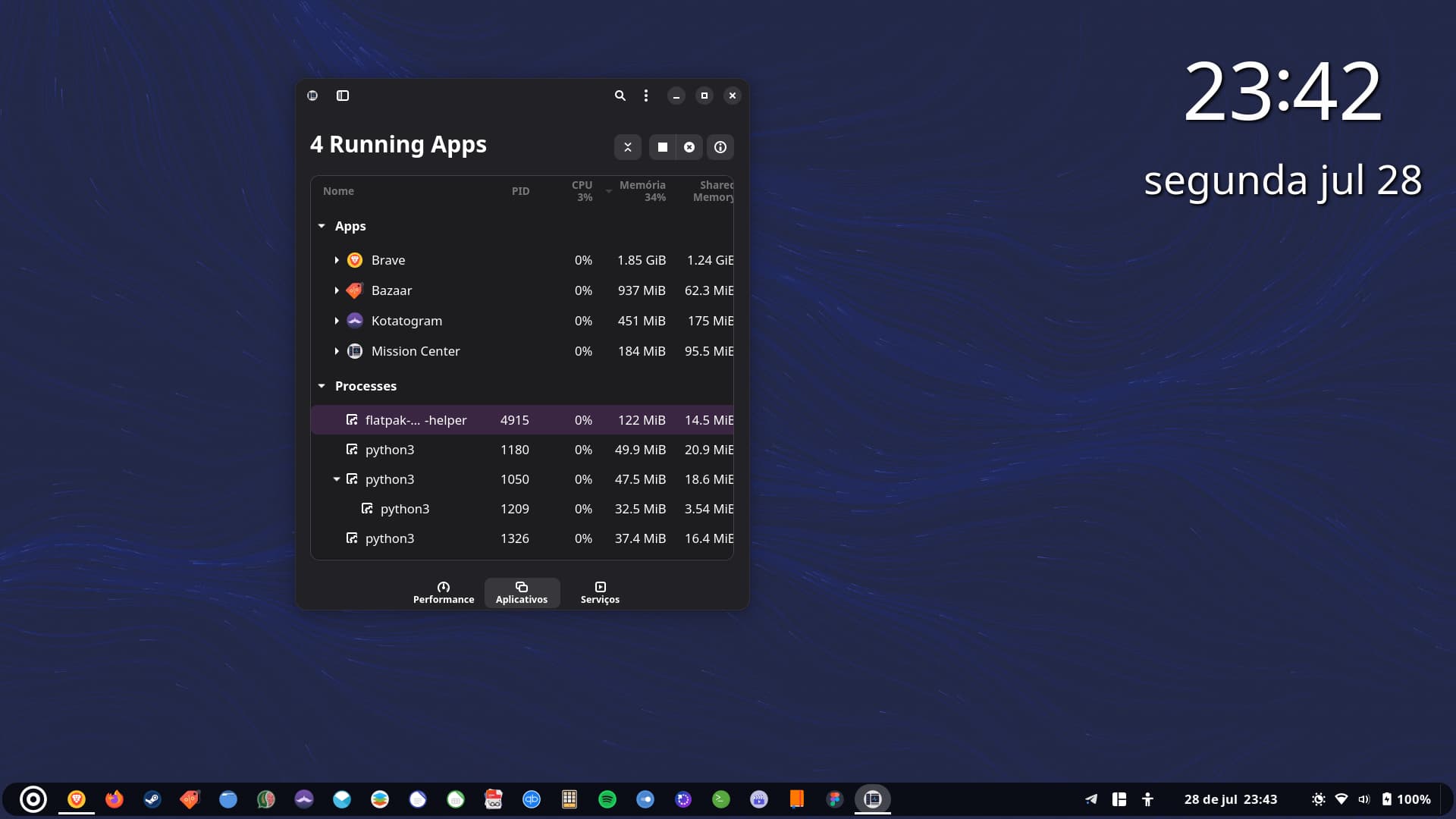Open search in Mission Center header
Screen dimensions: 1456x819
[x=620, y=96]
